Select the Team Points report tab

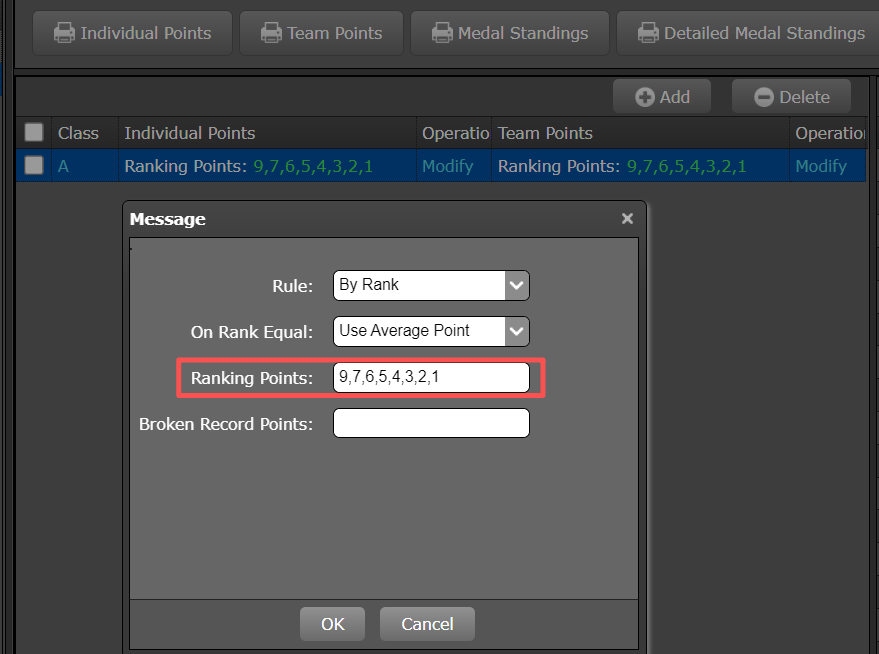click(x=321, y=33)
